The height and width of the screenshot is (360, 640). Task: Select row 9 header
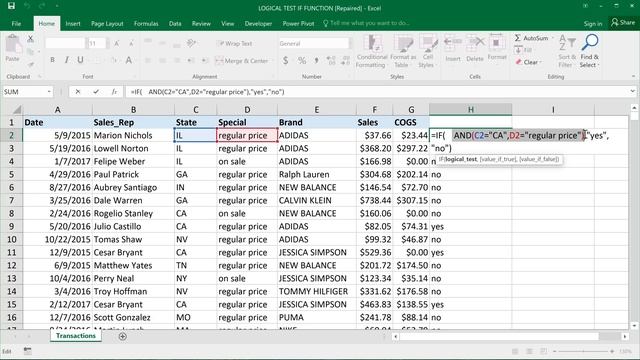click(x=11, y=226)
